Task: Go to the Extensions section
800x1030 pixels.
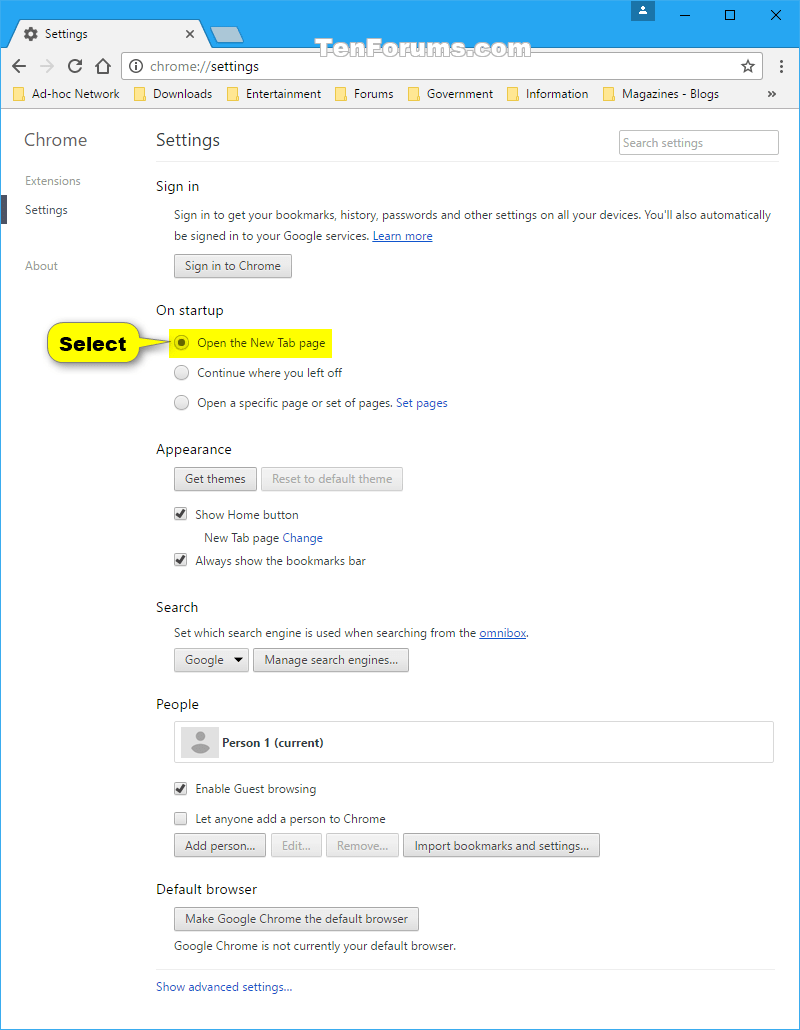Action: 52,181
